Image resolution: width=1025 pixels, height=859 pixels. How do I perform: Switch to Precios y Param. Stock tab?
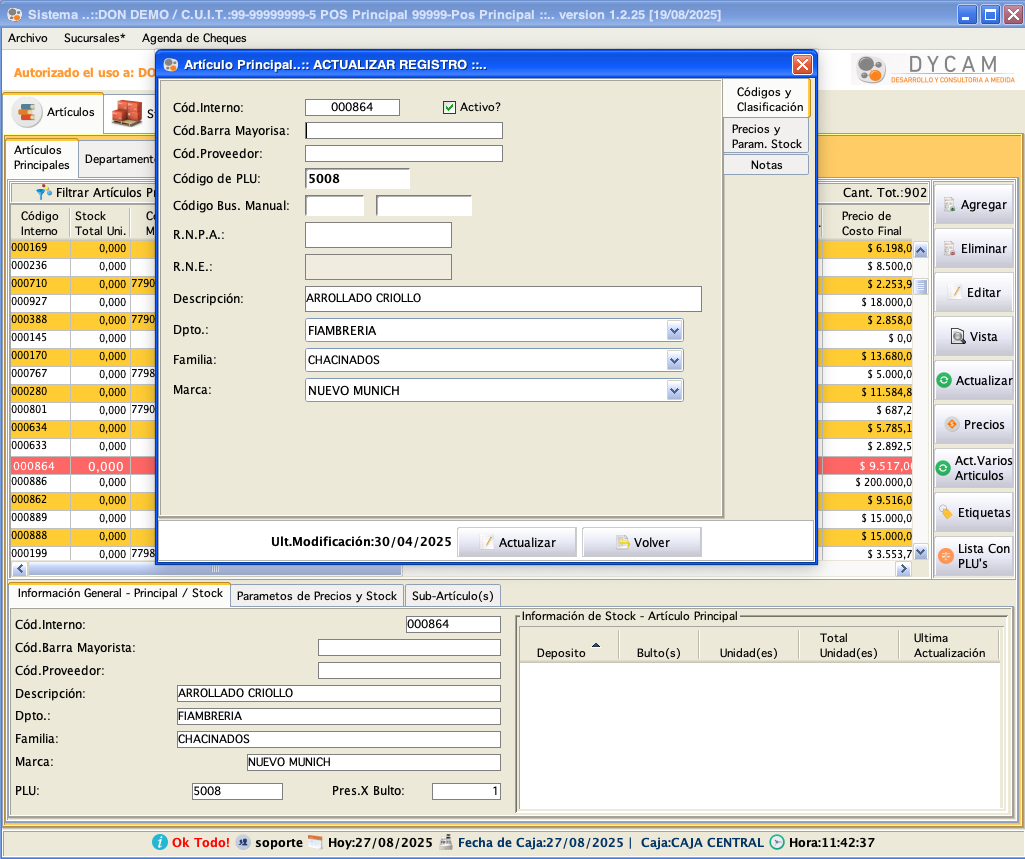tap(765, 136)
